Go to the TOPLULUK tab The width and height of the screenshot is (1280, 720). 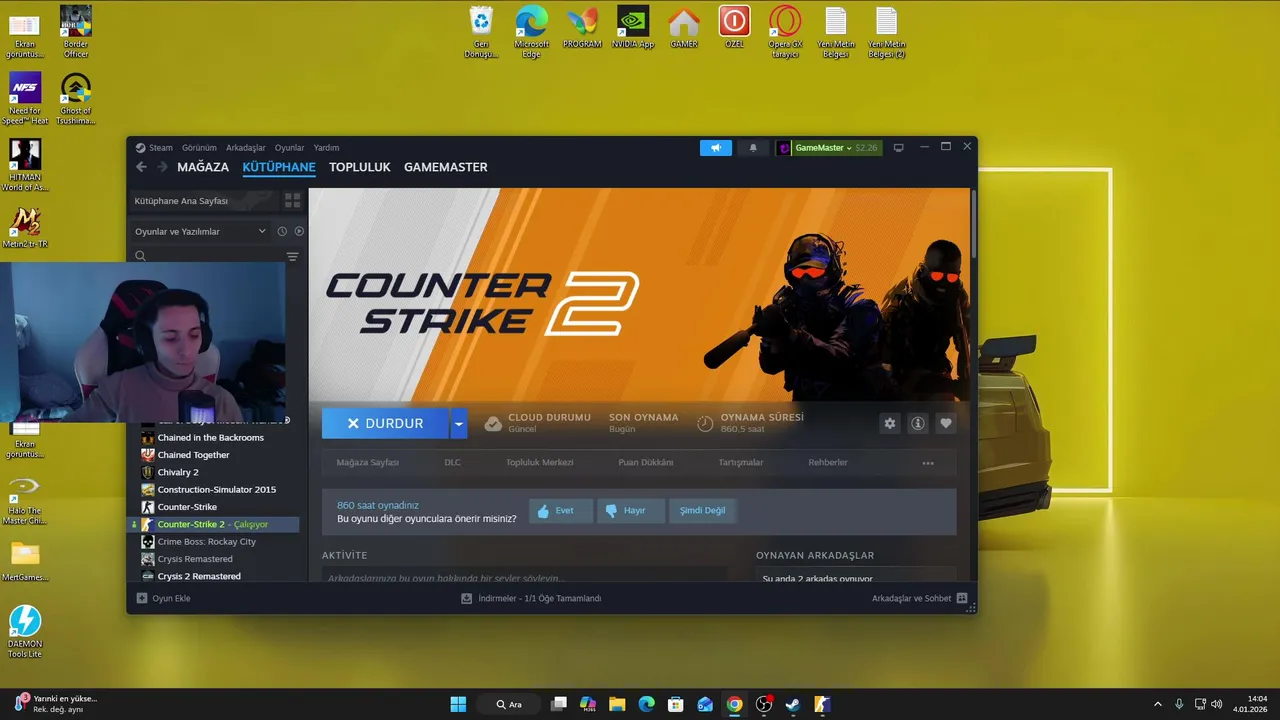click(x=360, y=167)
